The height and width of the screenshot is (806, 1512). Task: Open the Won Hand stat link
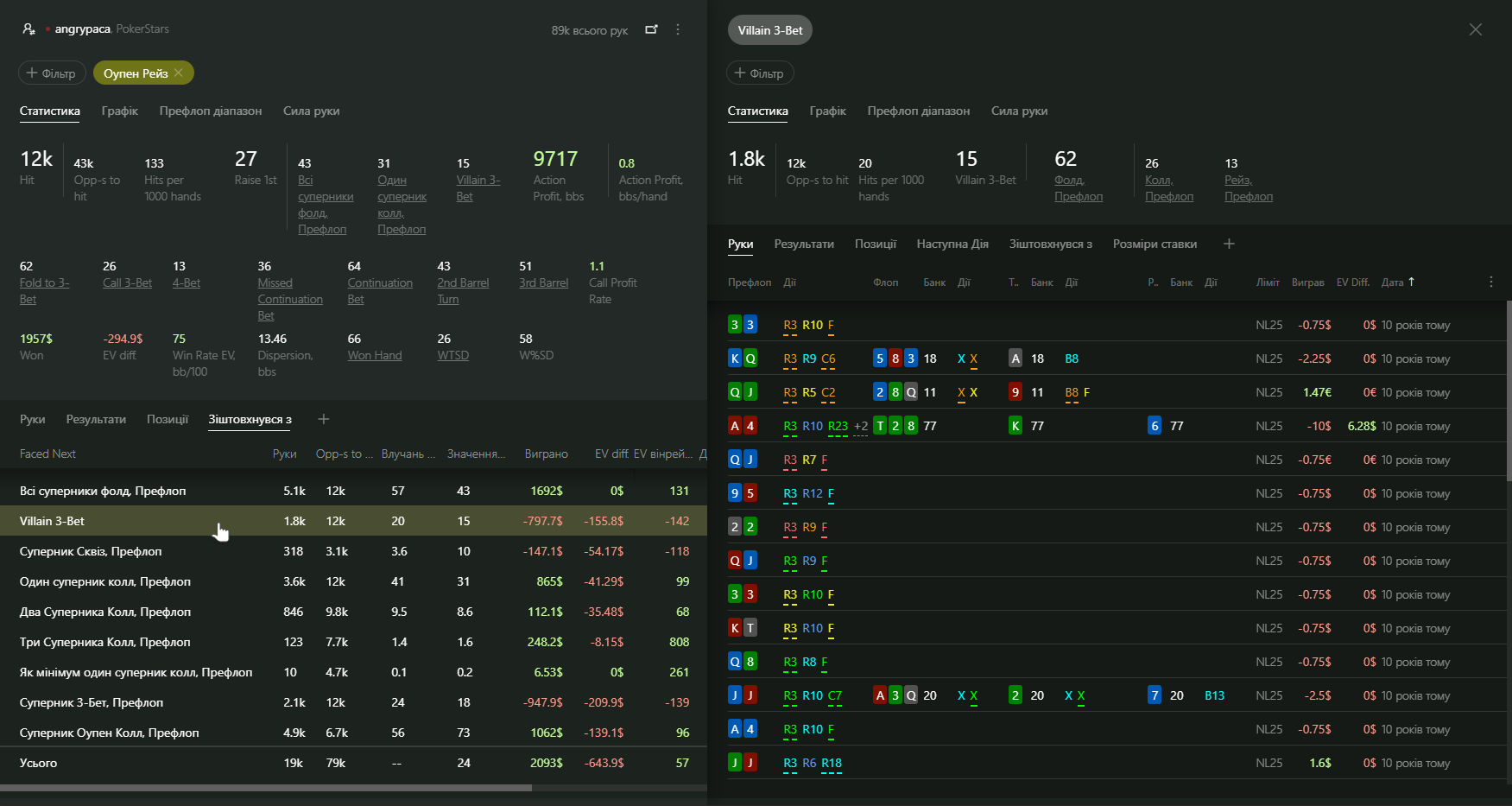375,355
